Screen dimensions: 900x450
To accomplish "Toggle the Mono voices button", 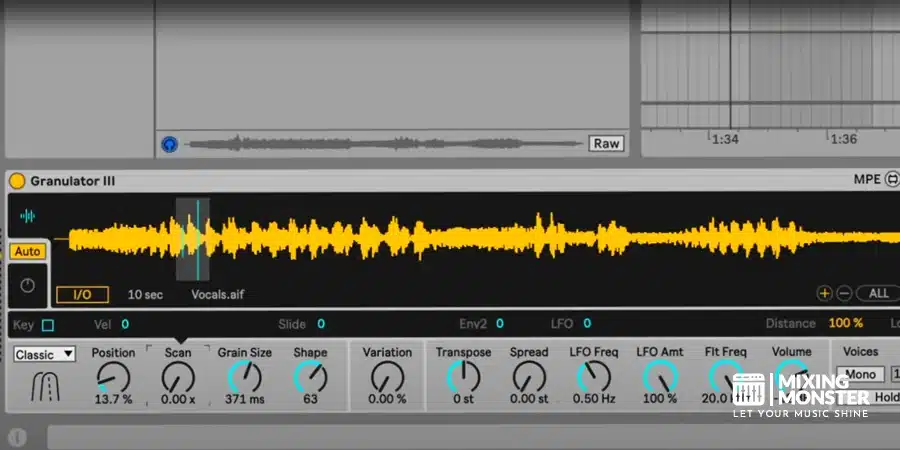I will click(860, 375).
